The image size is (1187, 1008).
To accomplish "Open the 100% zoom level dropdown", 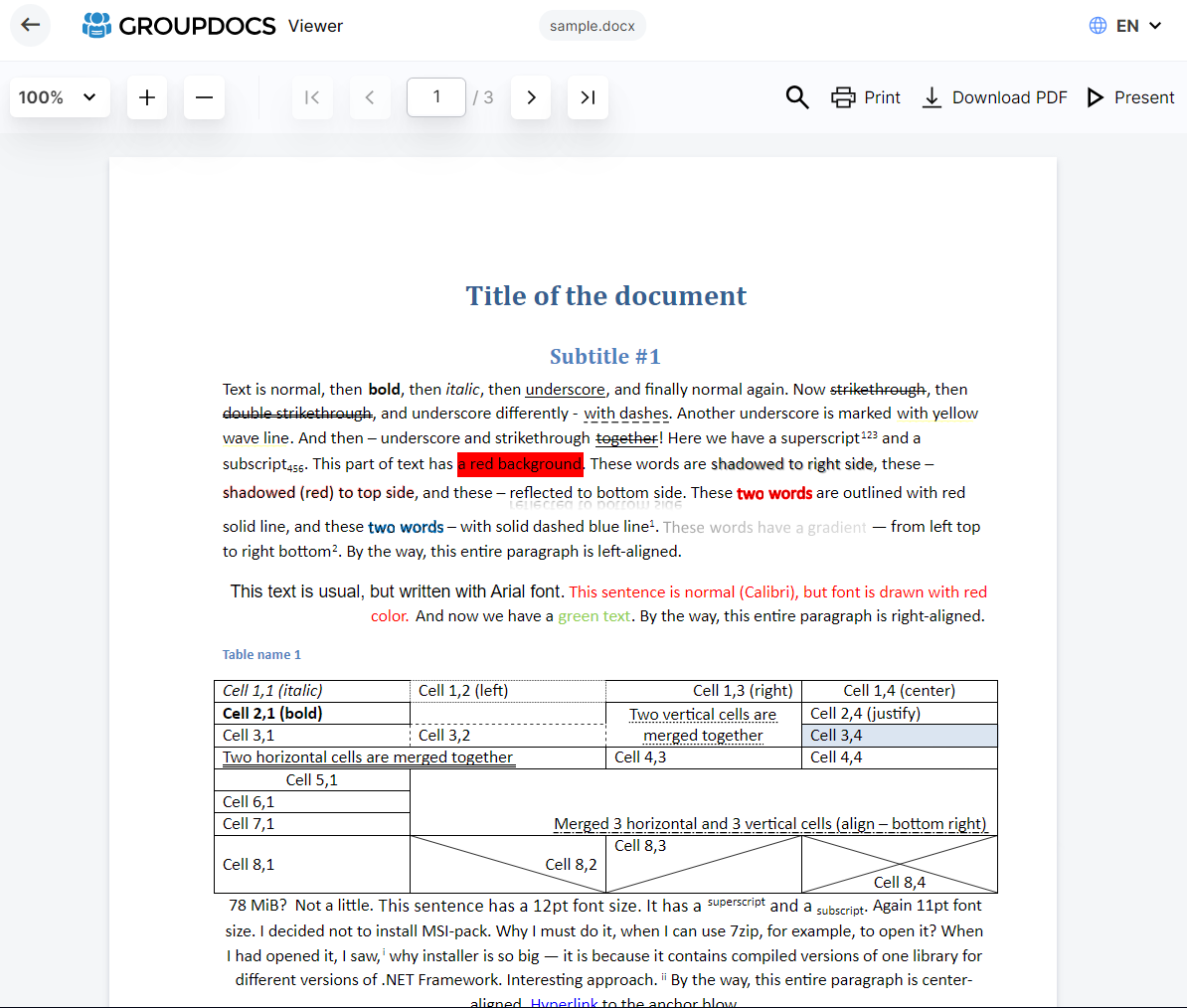I will (59, 97).
